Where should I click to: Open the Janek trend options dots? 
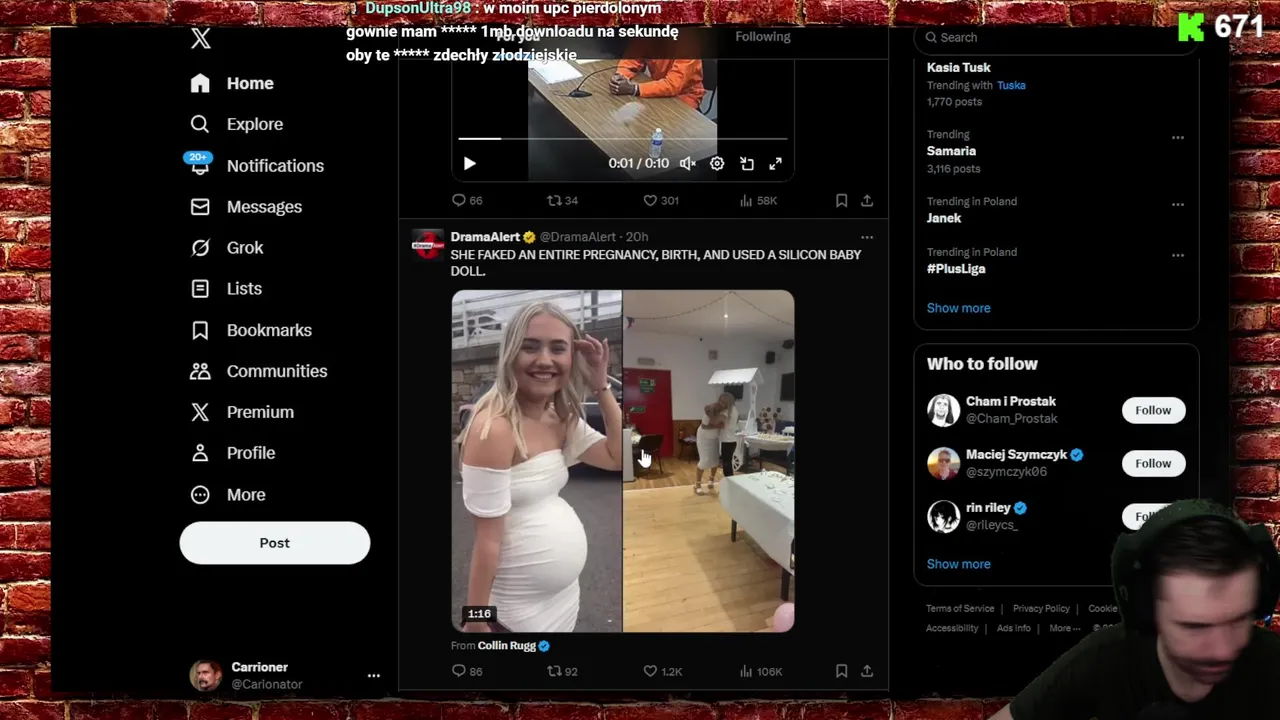(1178, 204)
